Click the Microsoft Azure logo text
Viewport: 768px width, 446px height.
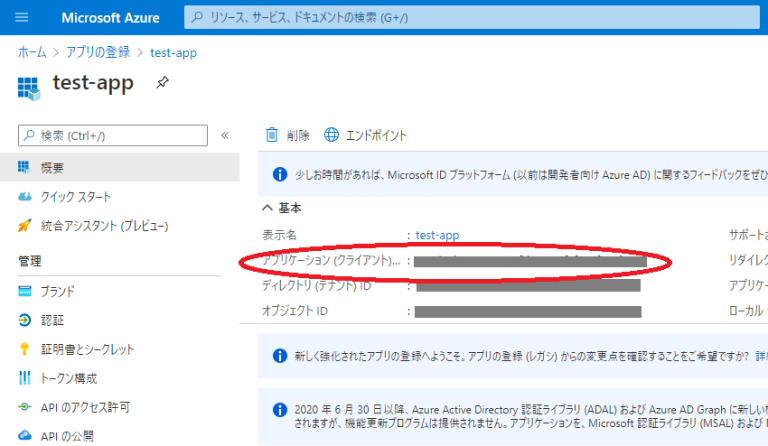coord(110,18)
